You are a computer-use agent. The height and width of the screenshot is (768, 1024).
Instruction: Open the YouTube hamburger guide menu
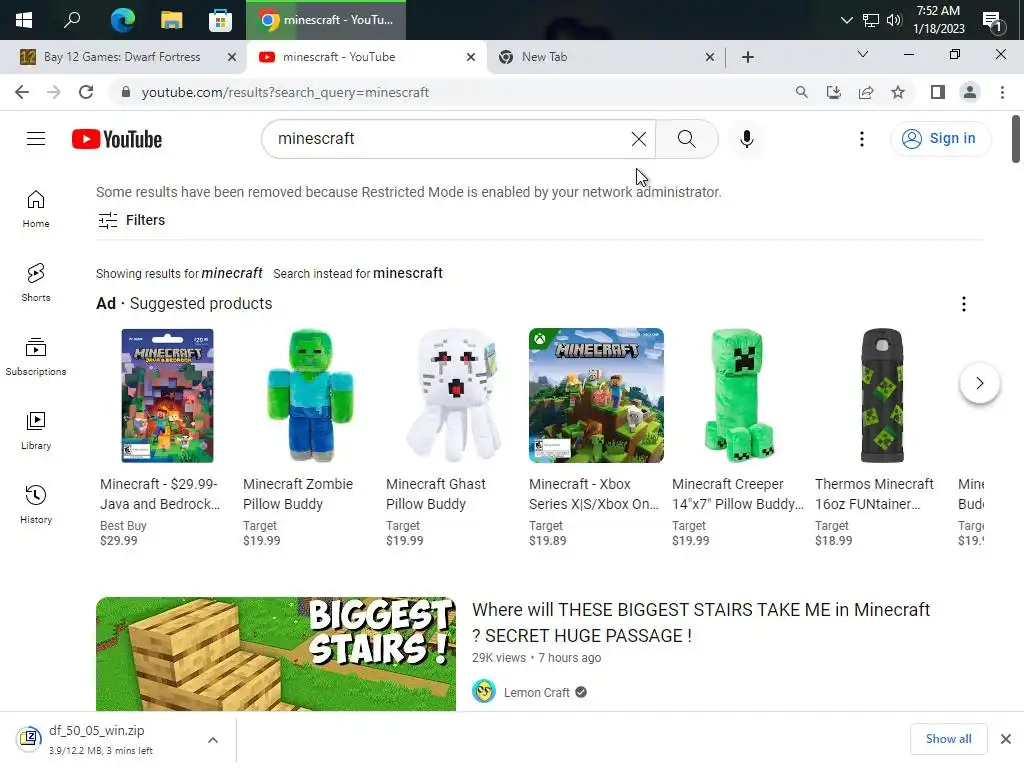tap(36, 138)
